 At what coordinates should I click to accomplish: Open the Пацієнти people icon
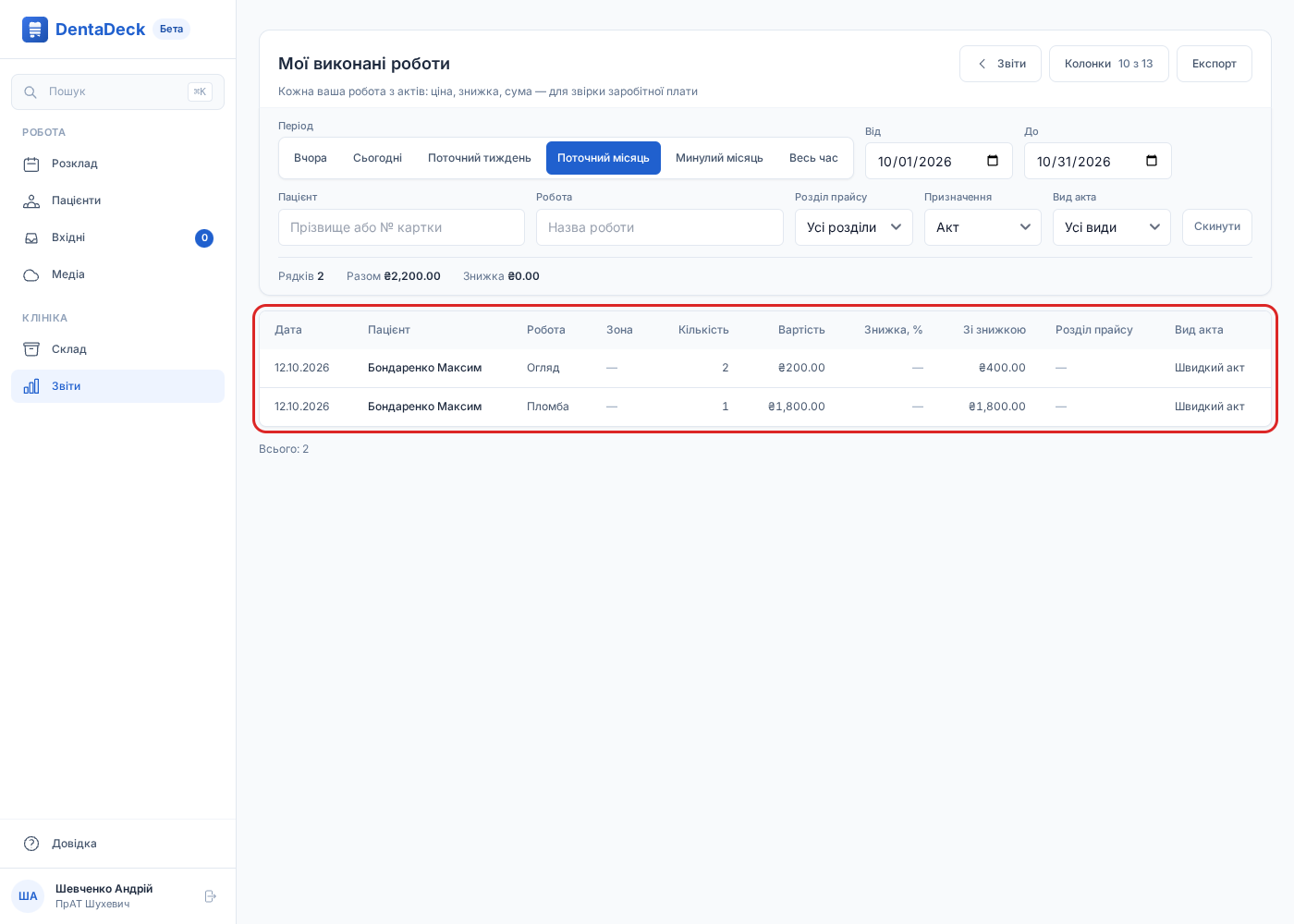pos(31,201)
